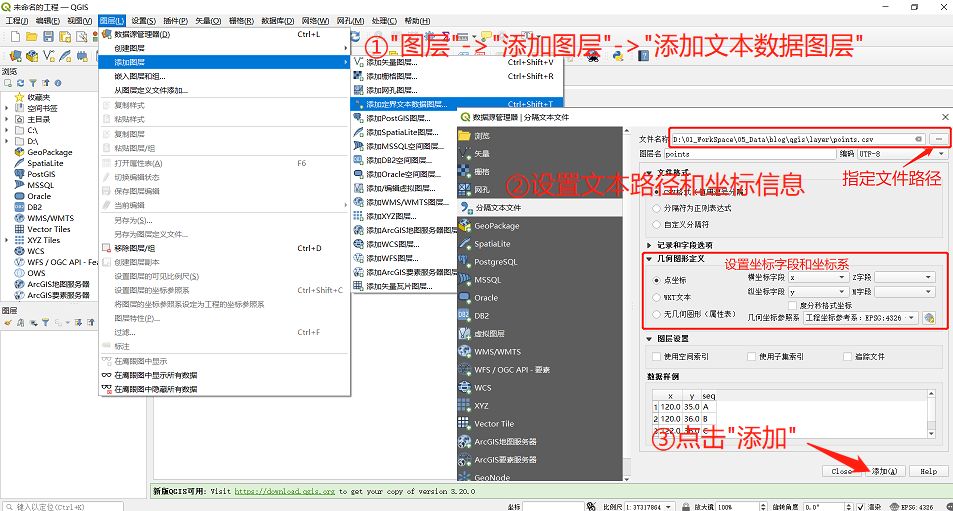Open Data Source Manager toolbar icon
953x511 pixels.
pyautogui.click(x=16, y=56)
